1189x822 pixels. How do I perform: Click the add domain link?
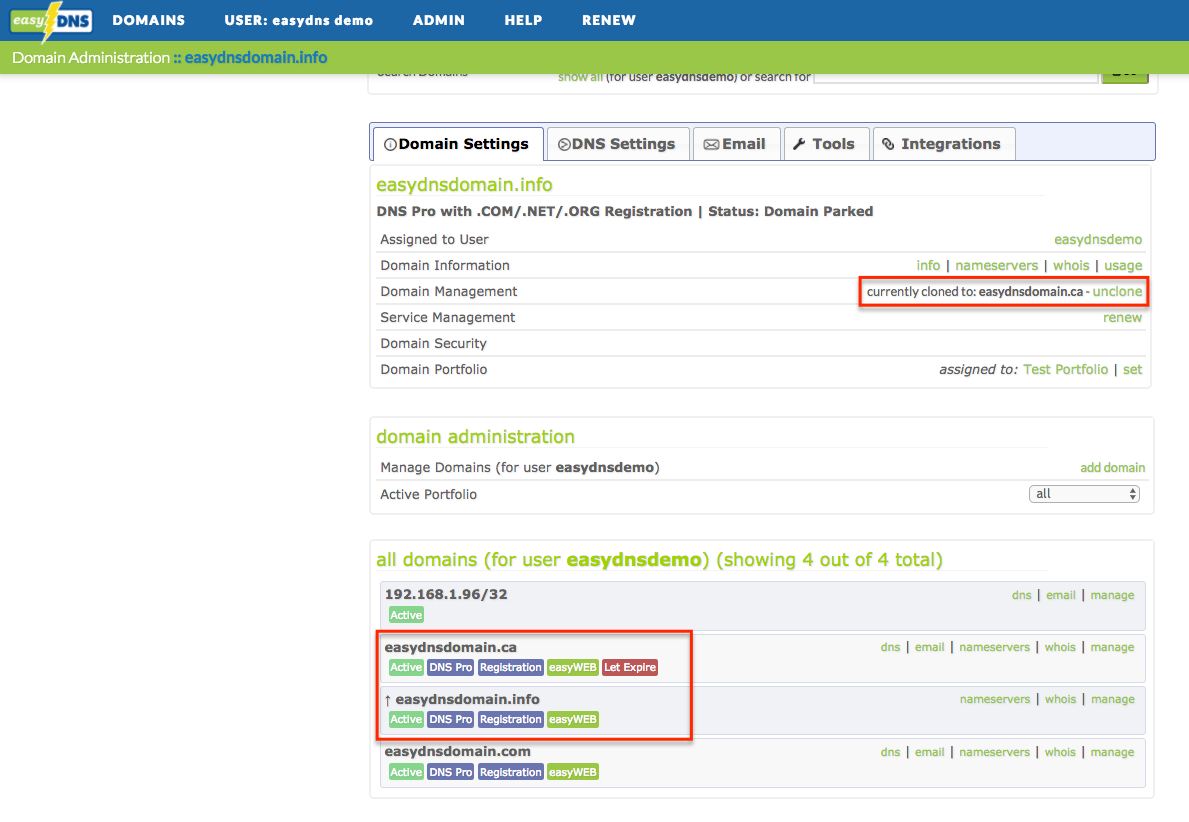point(1112,468)
